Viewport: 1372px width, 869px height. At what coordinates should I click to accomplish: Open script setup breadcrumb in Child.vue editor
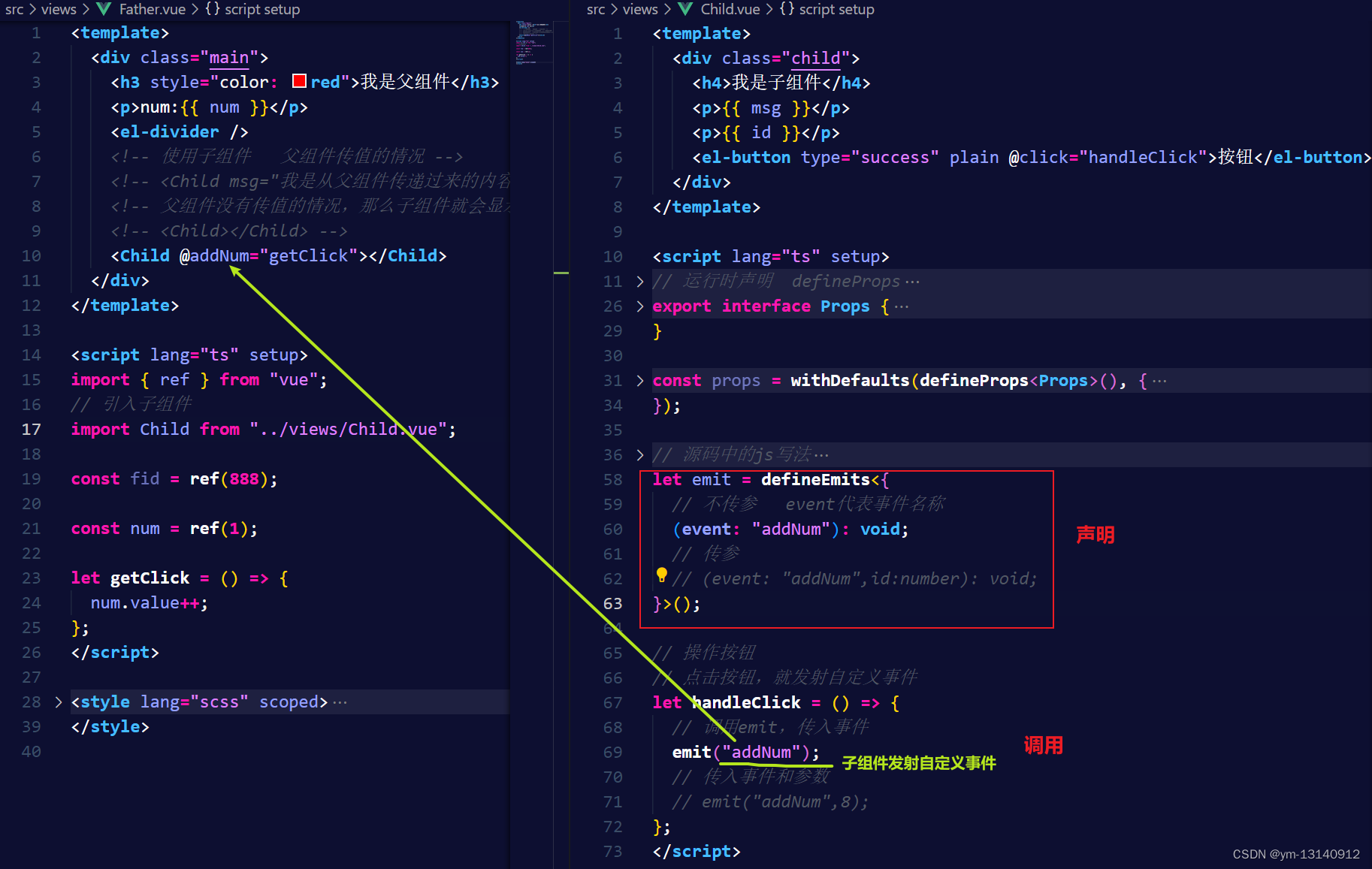(836, 9)
